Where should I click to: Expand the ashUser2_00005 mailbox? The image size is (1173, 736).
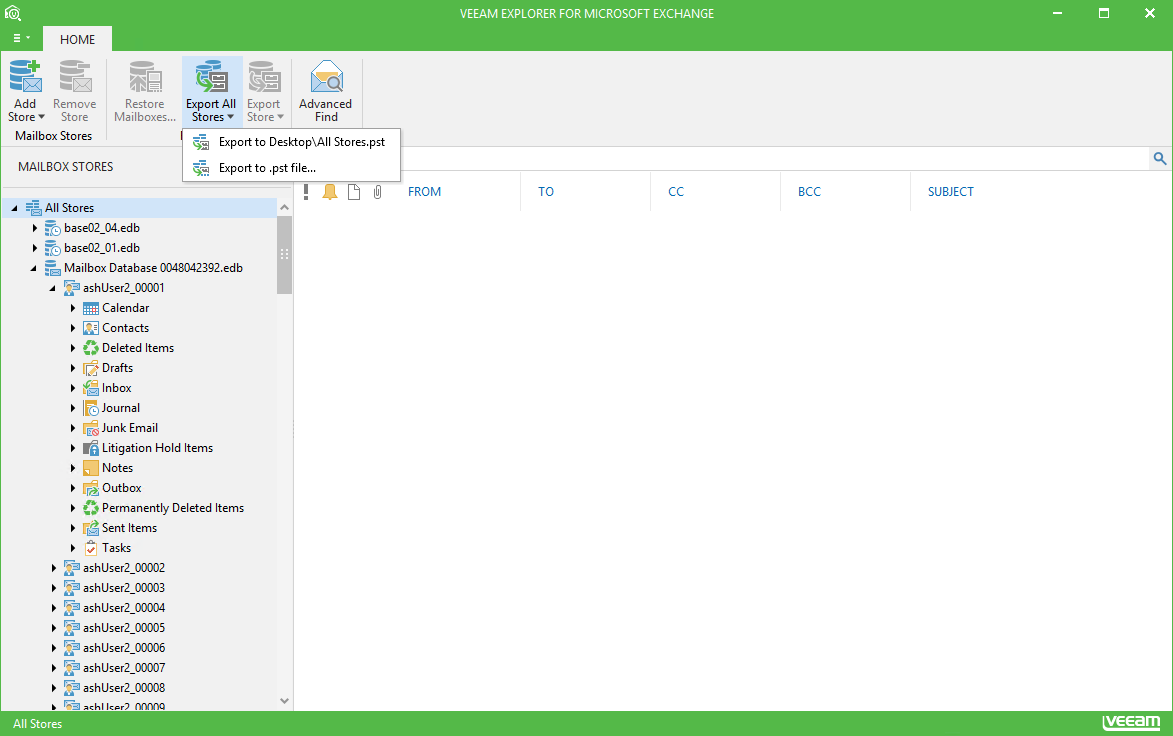(54, 628)
